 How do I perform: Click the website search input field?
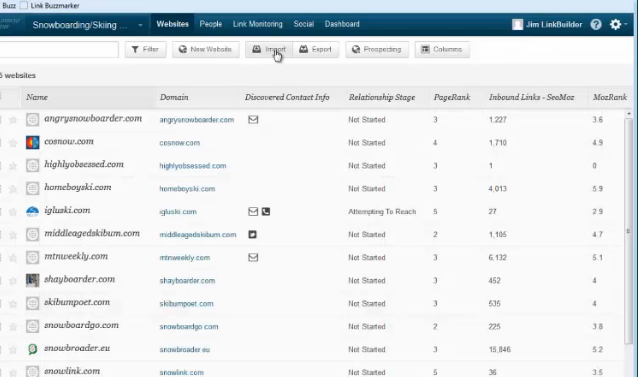pyautogui.click(x=59, y=49)
